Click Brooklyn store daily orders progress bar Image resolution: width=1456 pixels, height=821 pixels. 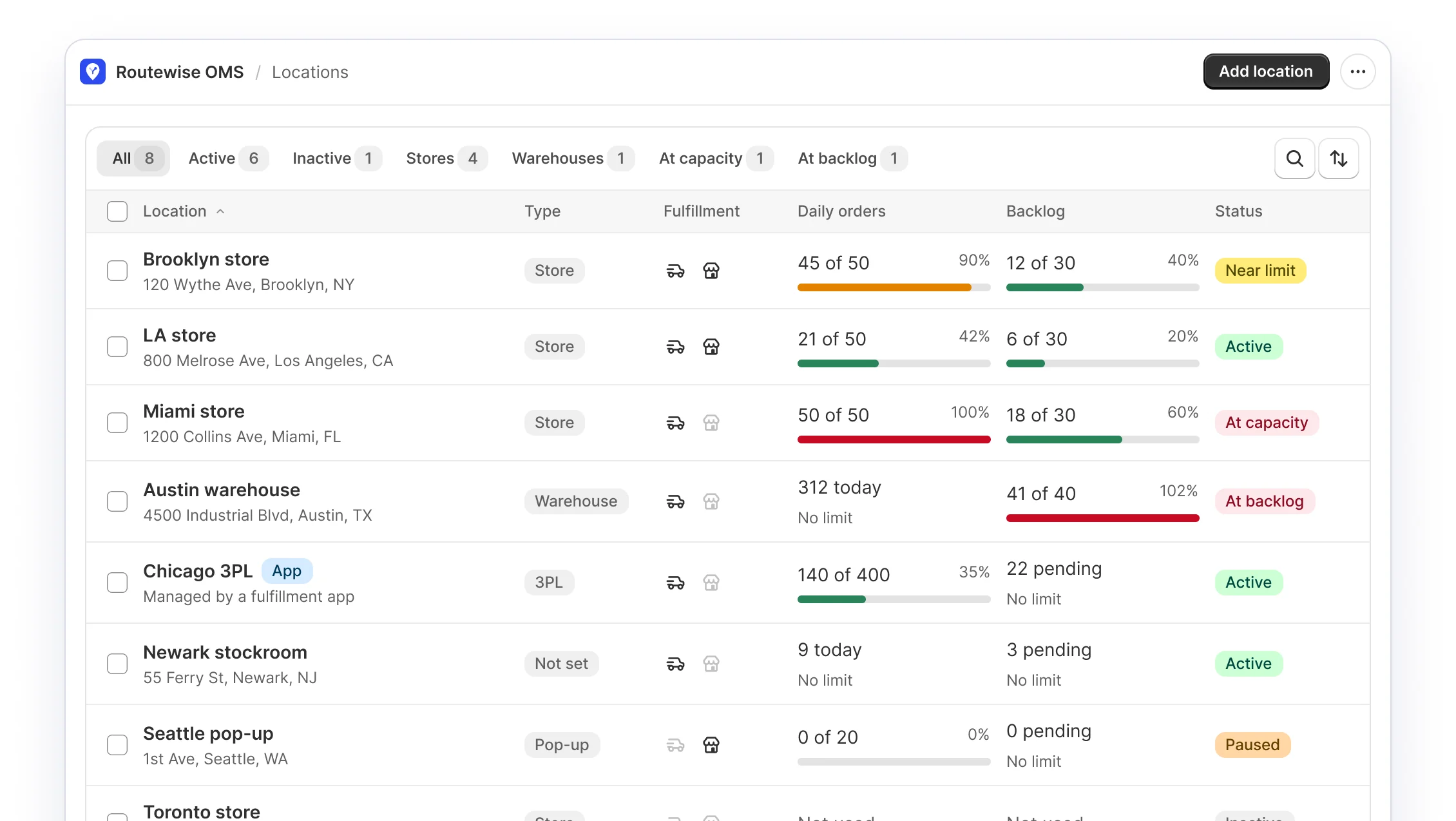(894, 287)
